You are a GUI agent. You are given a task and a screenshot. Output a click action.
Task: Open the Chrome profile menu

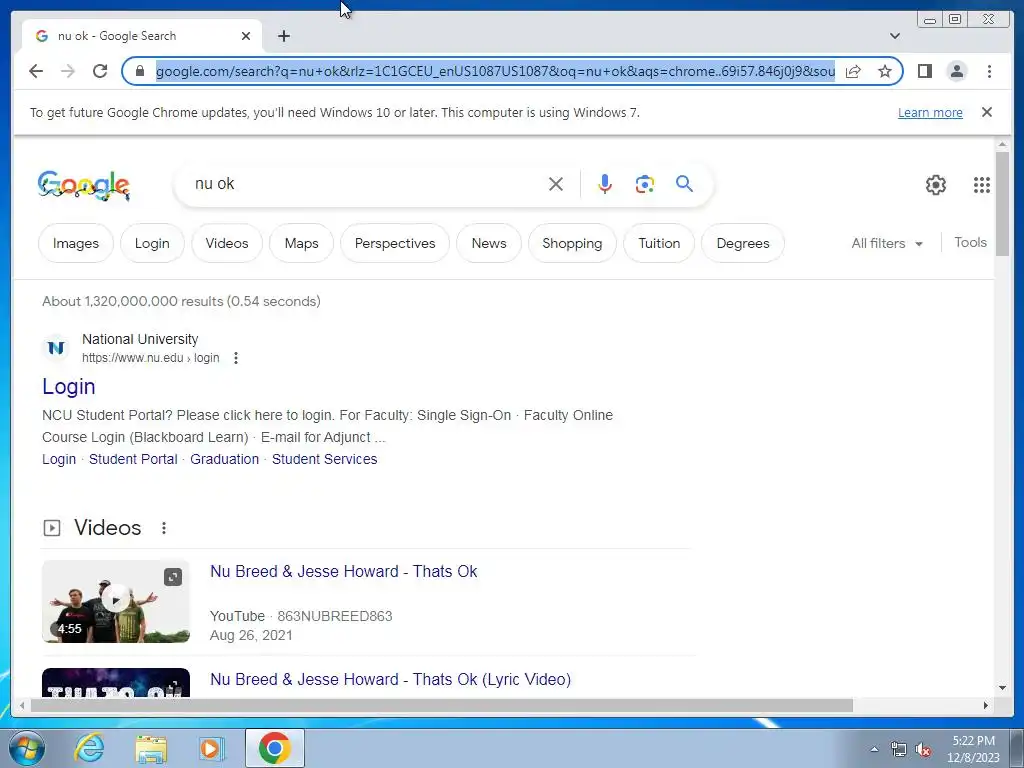pos(957,71)
